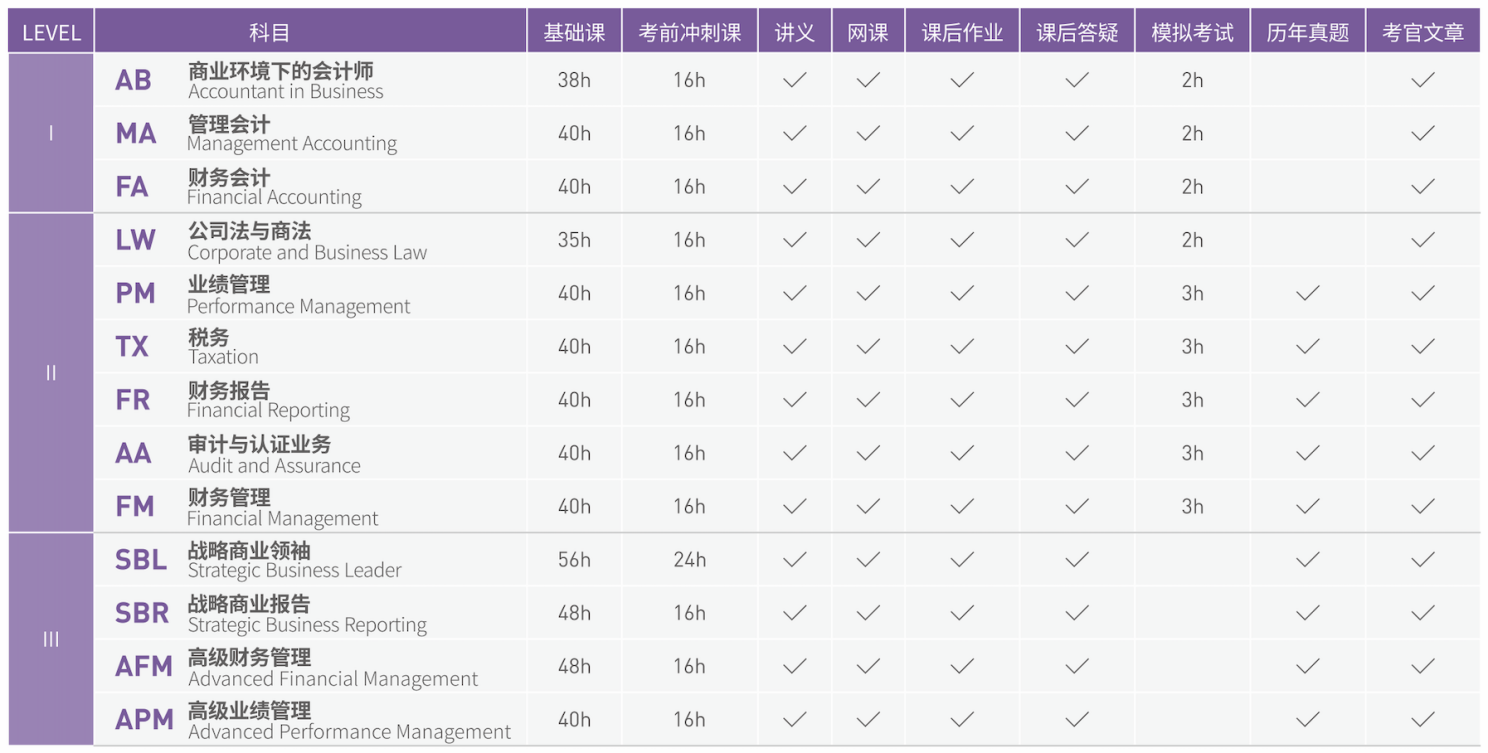Select the 考官文章 checkmark for AFM

[x=1422, y=666]
